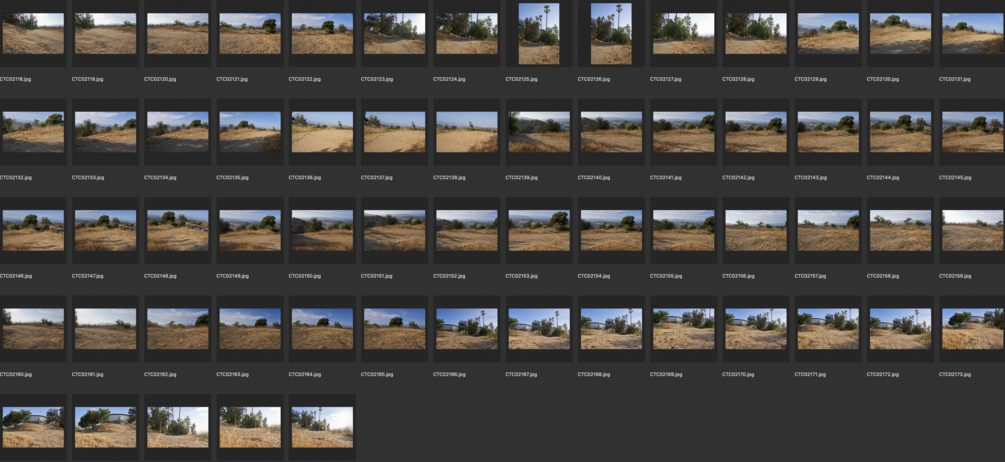This screenshot has height=462, width=1005.
Task: Click the CTC02158.jpg file name
Action: click(883, 276)
